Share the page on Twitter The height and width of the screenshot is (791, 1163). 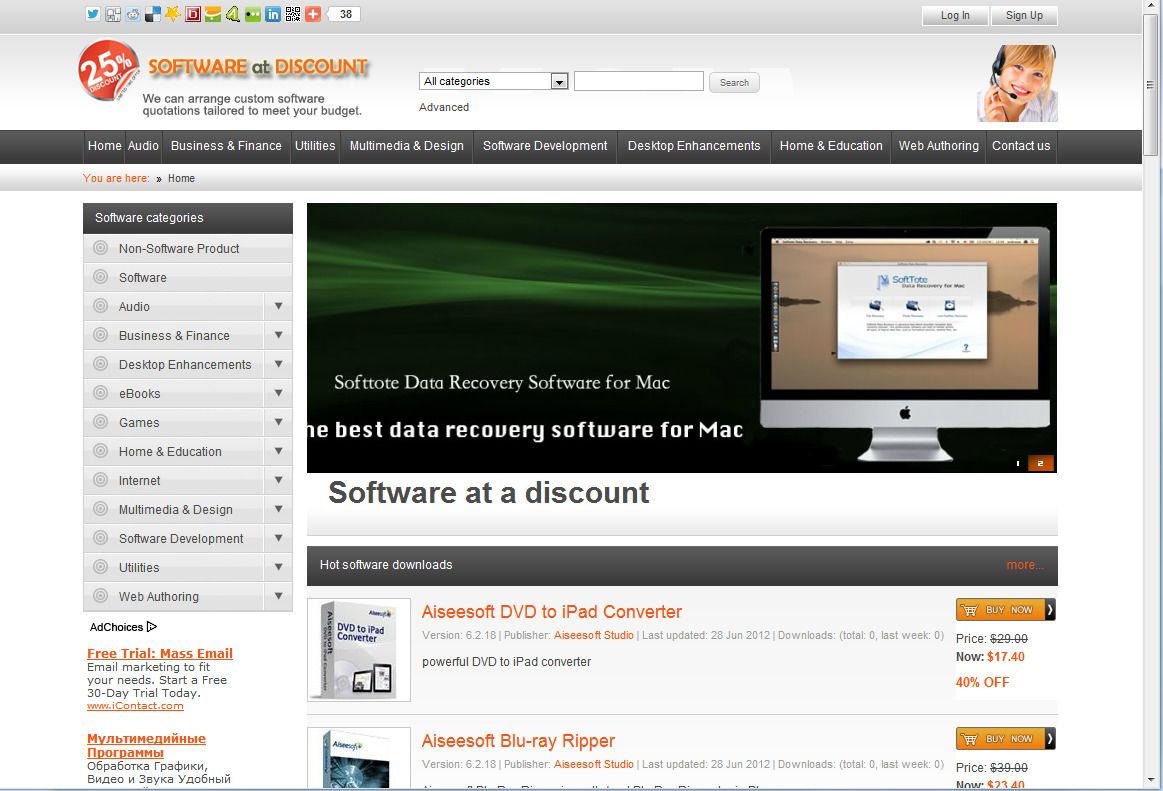click(x=93, y=14)
